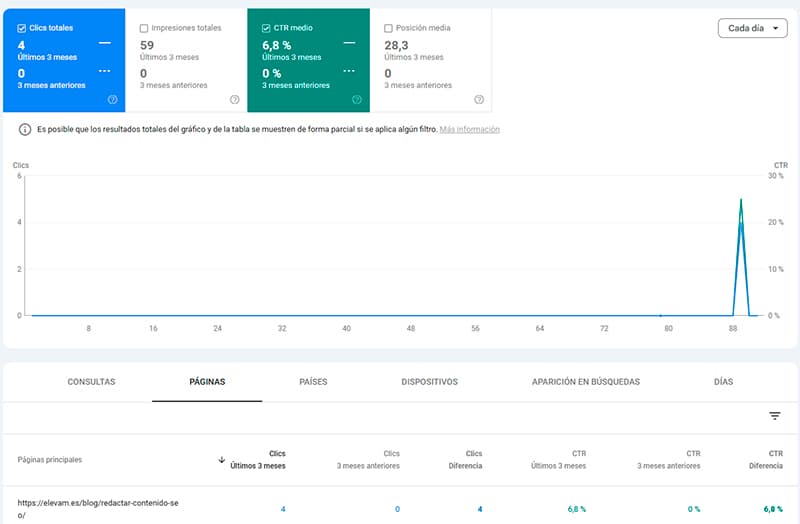The height and width of the screenshot is (524, 800).
Task: Switch to the PAÍSES tab
Action: pos(313,382)
